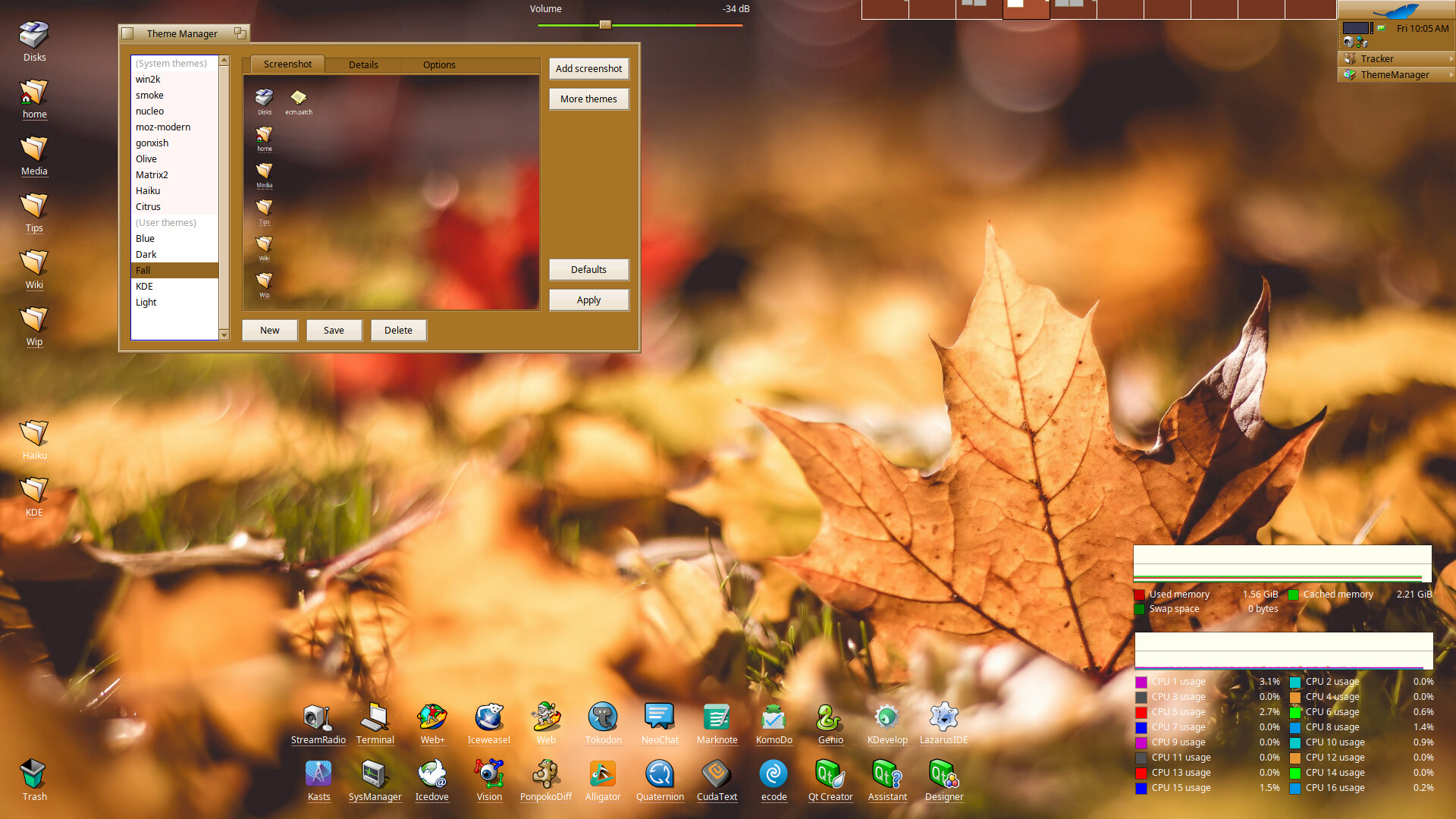Viewport: 1456px width, 819px height.
Task: Click the speaker volume tray icon
Action: pos(1348,42)
